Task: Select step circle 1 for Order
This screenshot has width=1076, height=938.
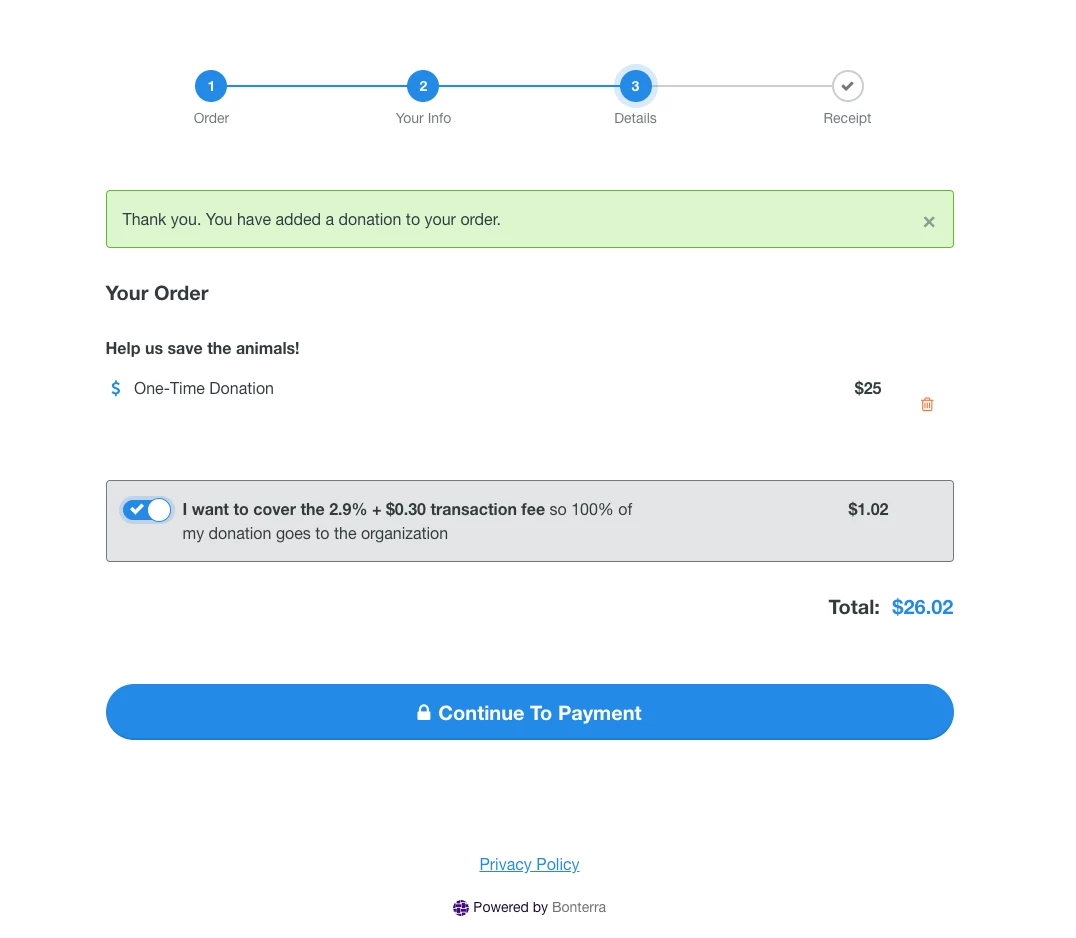Action: coord(211,86)
